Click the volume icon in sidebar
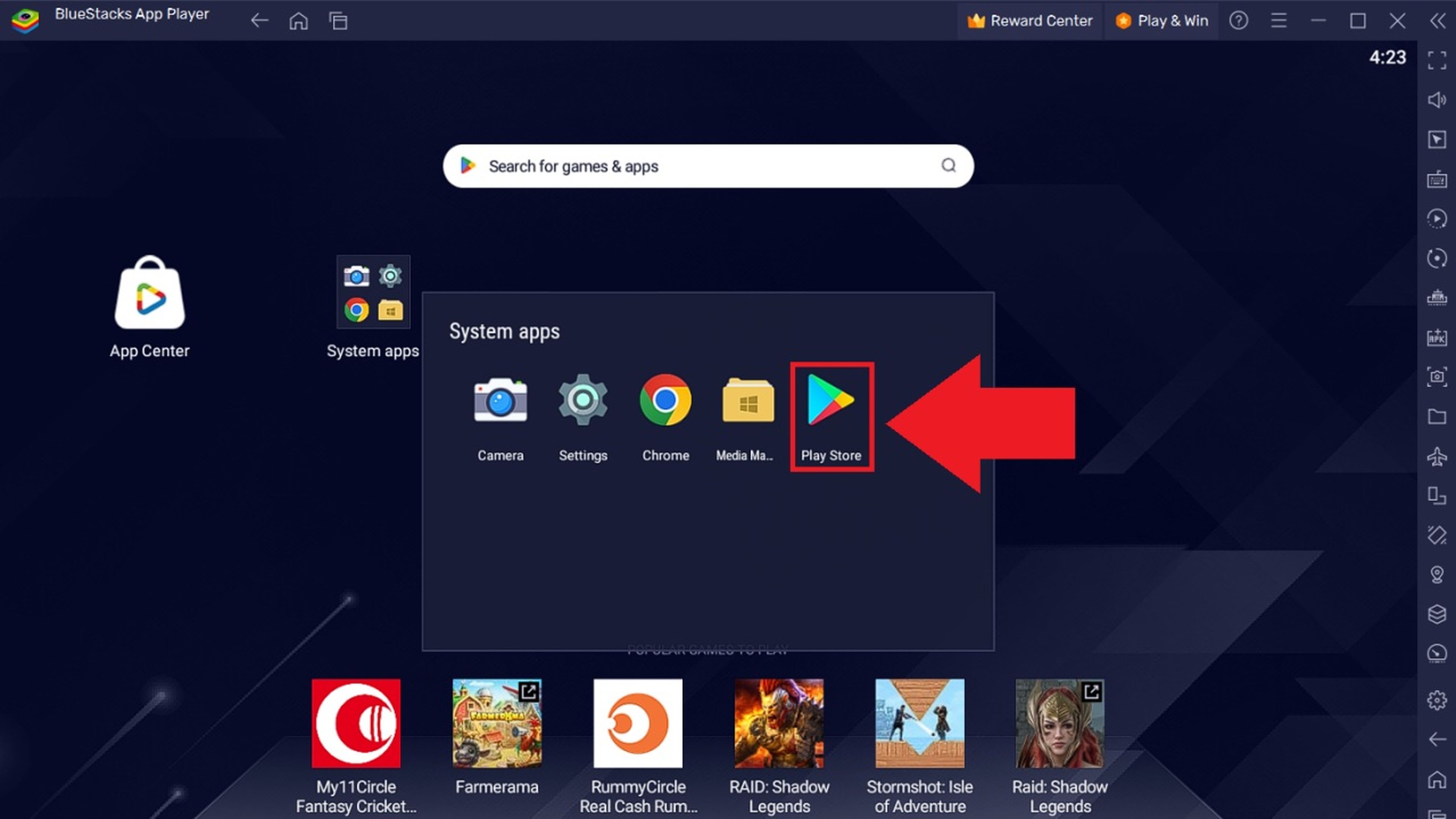 1437,100
